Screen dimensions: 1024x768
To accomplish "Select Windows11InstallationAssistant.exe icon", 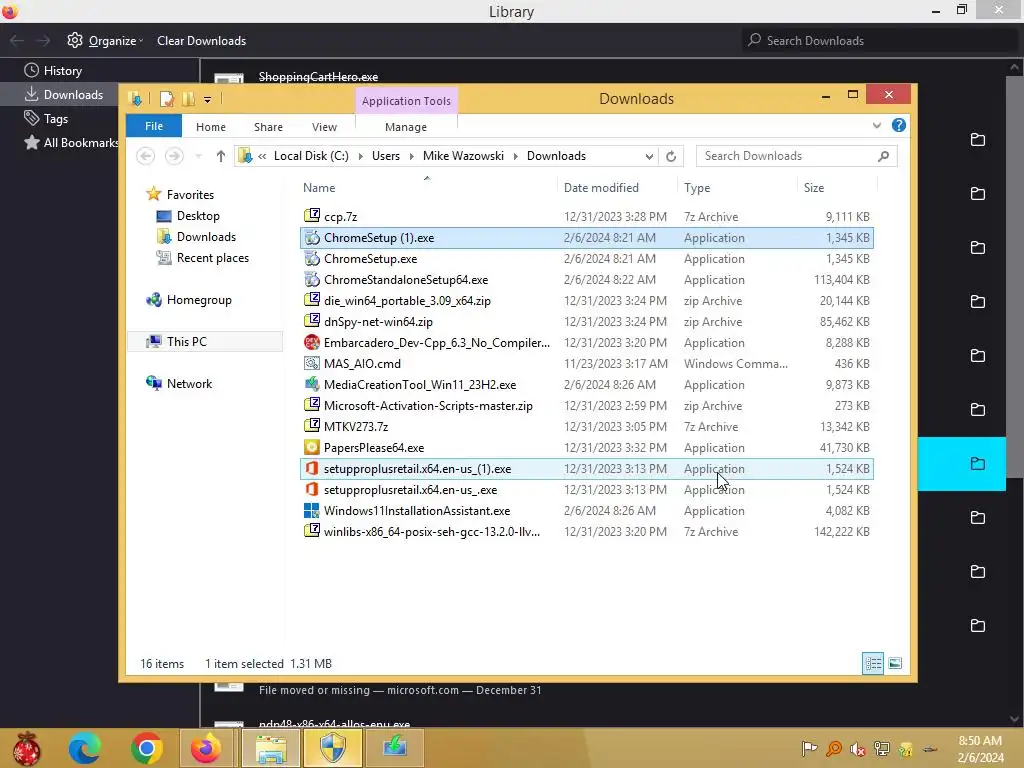I will click(x=312, y=511).
